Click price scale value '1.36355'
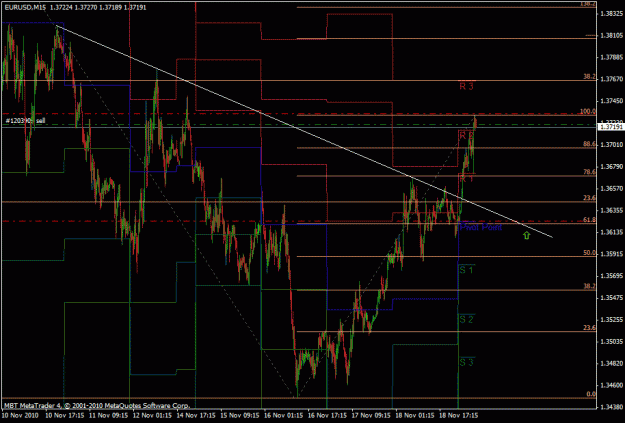 coord(611,210)
